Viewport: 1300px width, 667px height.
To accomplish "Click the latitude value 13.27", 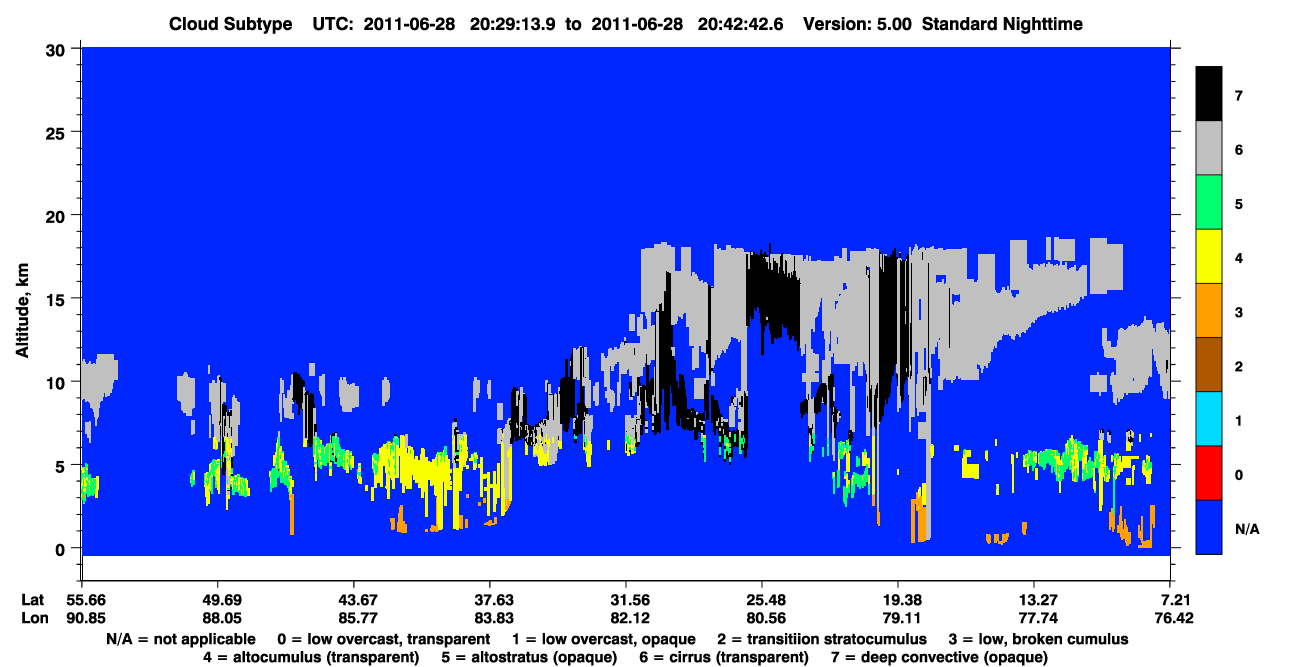I will pyautogui.click(x=1034, y=600).
